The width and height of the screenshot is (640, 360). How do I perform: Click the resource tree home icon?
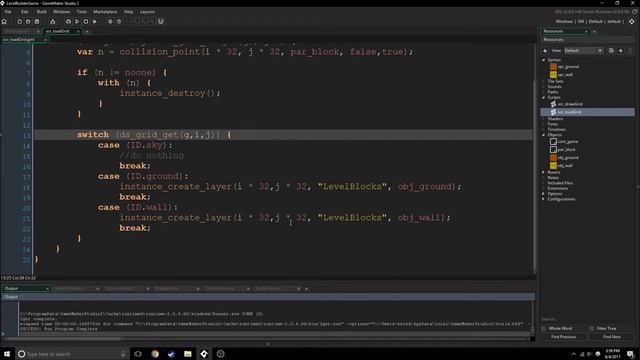545,51
